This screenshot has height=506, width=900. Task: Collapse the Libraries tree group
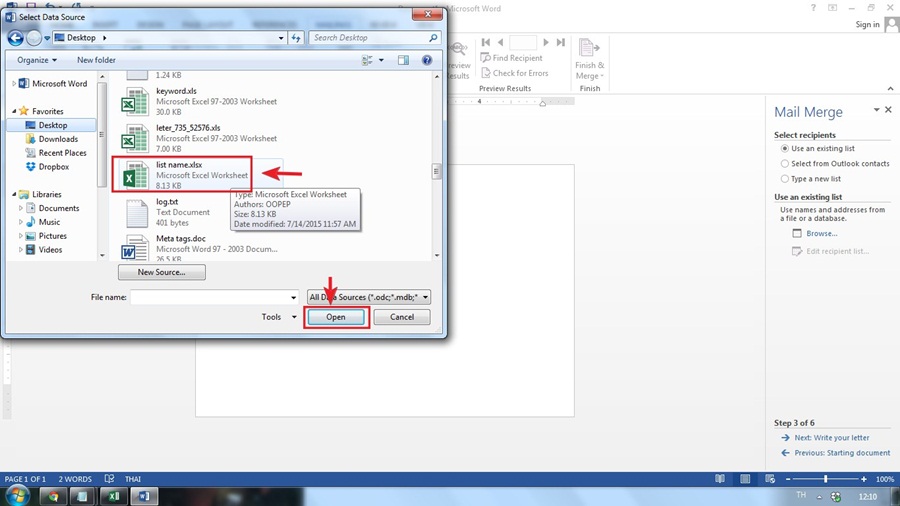(x=14, y=194)
